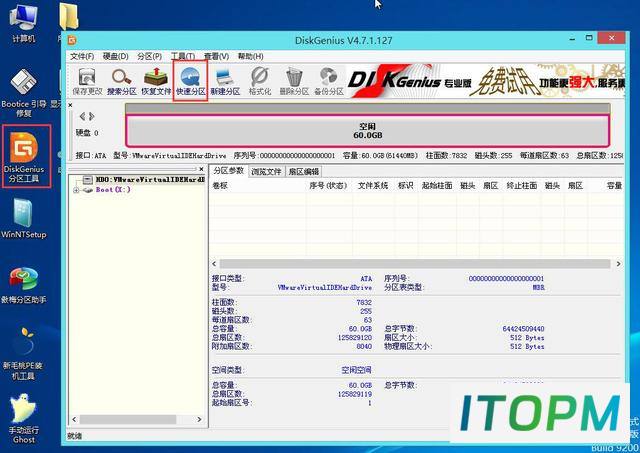Click the 空闲空间 space type value

pos(356,370)
